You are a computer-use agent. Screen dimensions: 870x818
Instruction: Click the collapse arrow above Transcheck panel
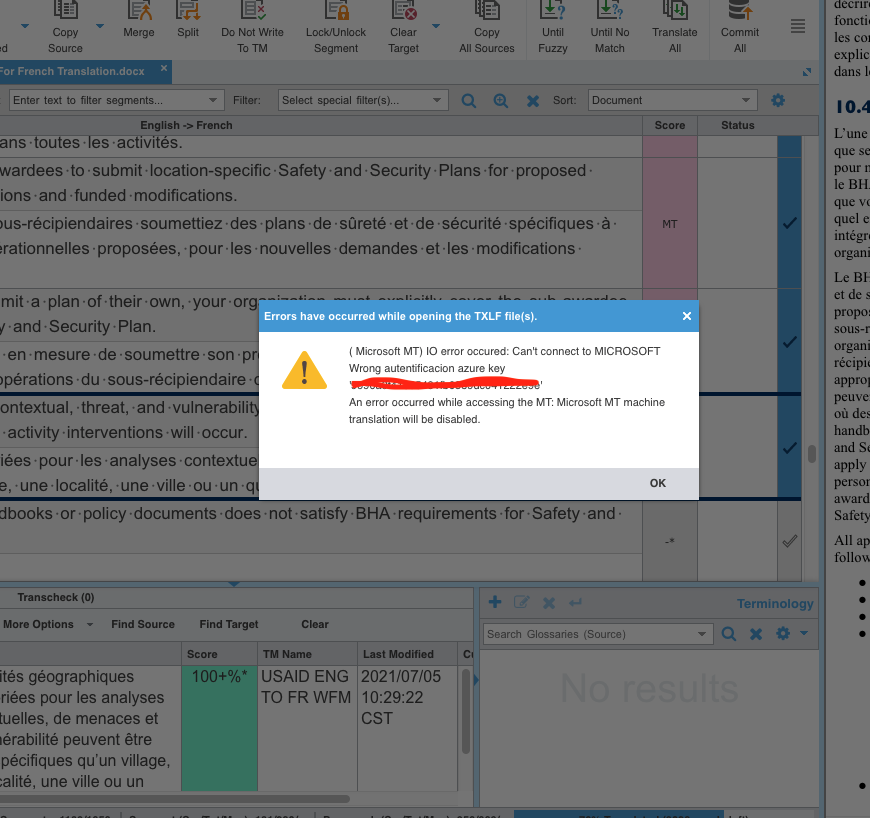[x=234, y=584]
